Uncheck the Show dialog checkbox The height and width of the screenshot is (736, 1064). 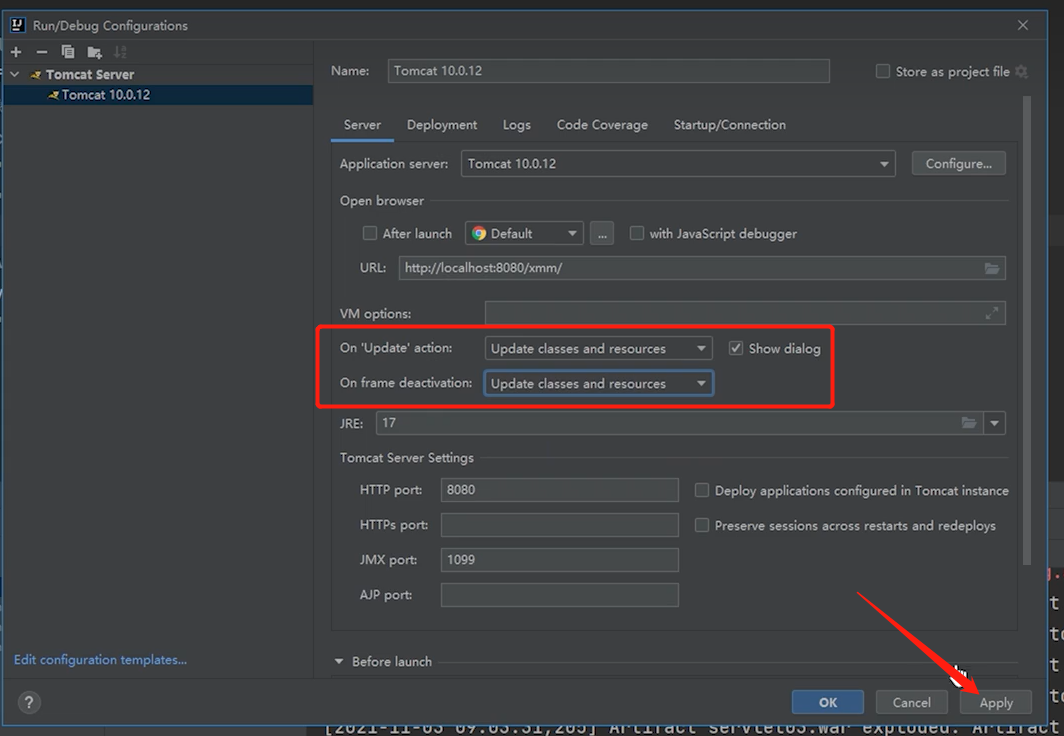pyautogui.click(x=736, y=348)
